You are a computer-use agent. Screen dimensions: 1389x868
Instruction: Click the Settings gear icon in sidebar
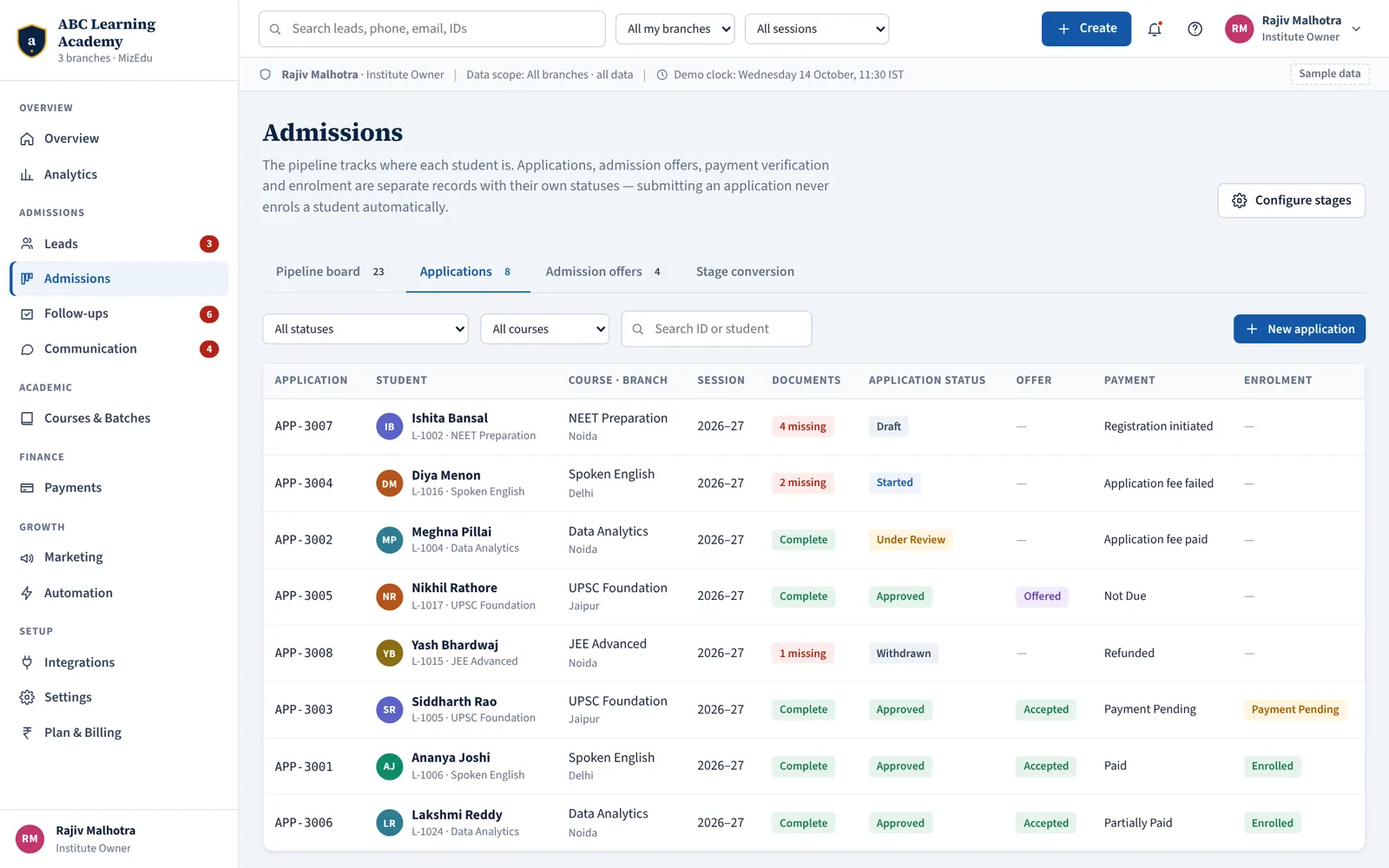click(27, 697)
